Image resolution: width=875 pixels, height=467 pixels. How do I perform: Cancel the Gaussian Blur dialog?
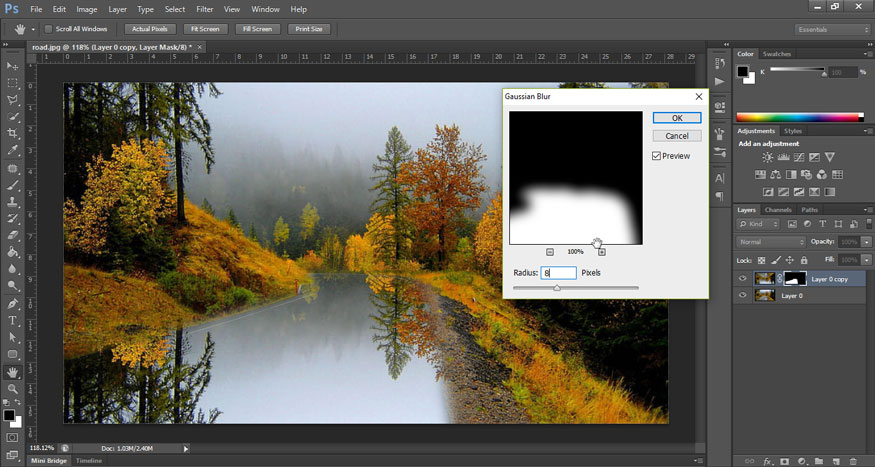pos(676,135)
